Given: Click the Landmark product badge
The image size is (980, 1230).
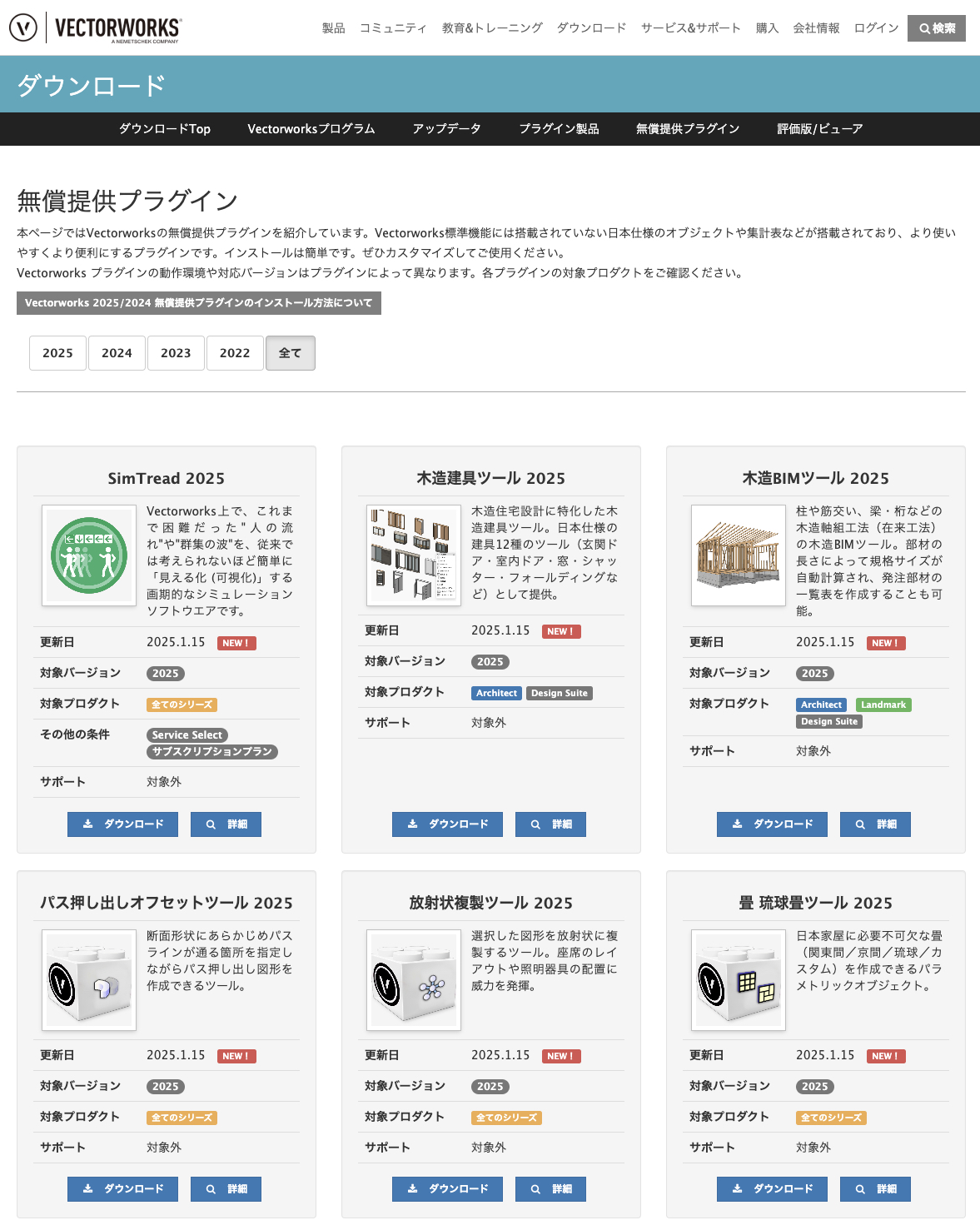Looking at the screenshot, I should 883,705.
